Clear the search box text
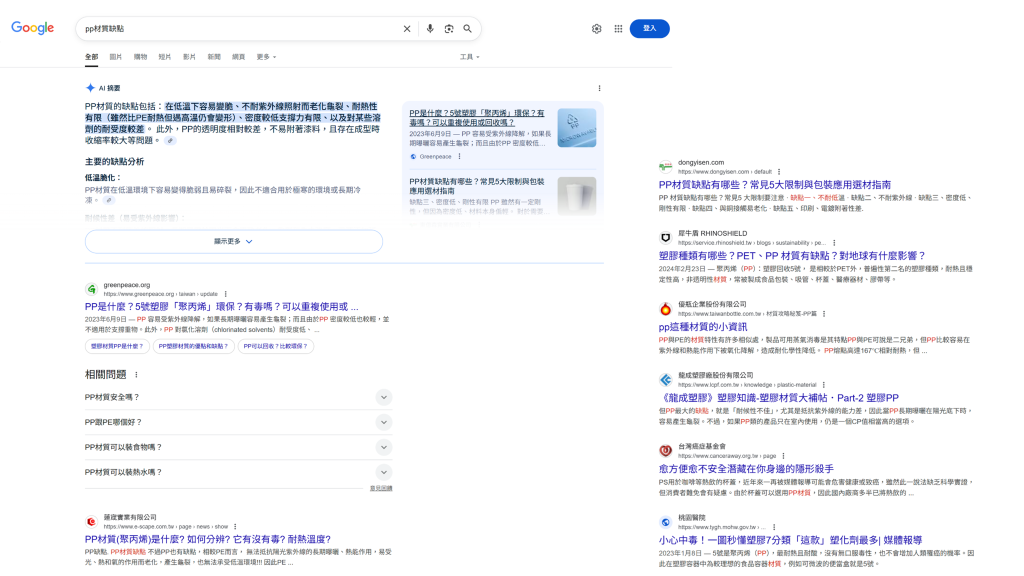Screen dimensions: 1024x576 point(407,29)
